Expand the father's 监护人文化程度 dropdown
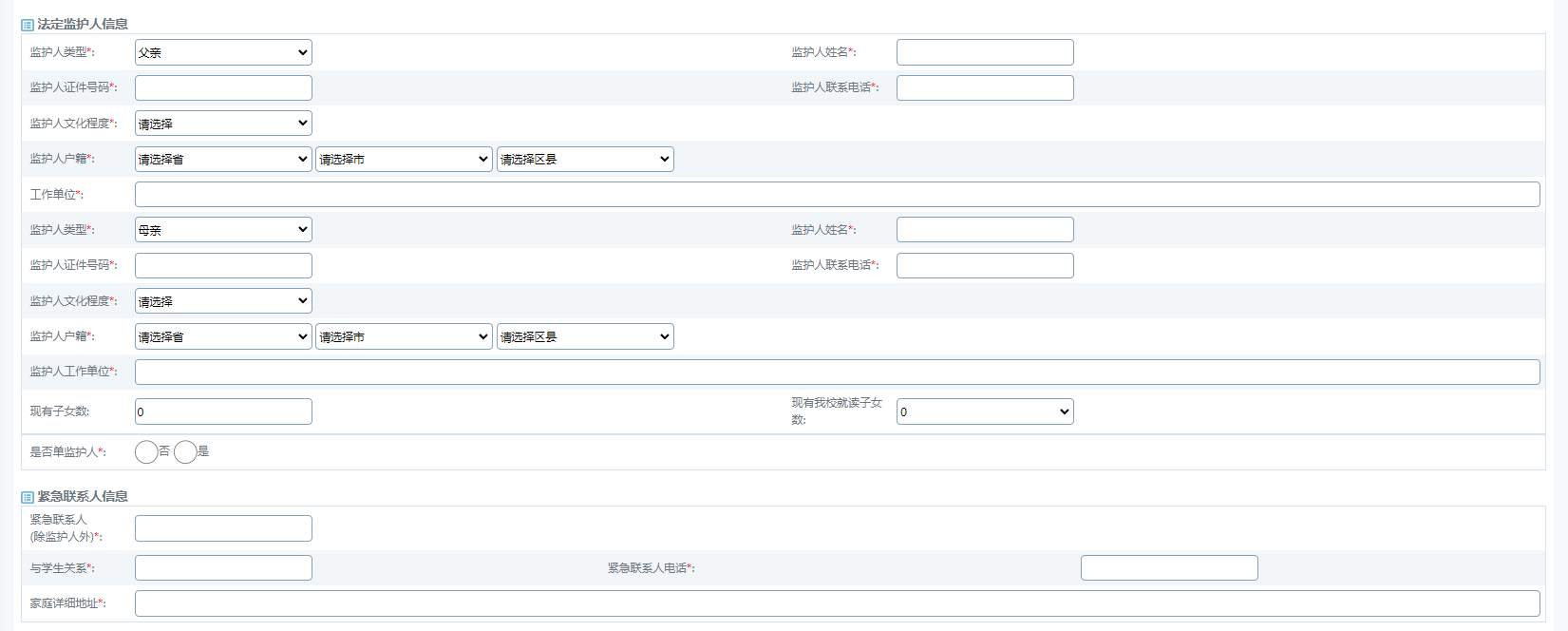Screen dimensions: 1568x631 (223, 124)
